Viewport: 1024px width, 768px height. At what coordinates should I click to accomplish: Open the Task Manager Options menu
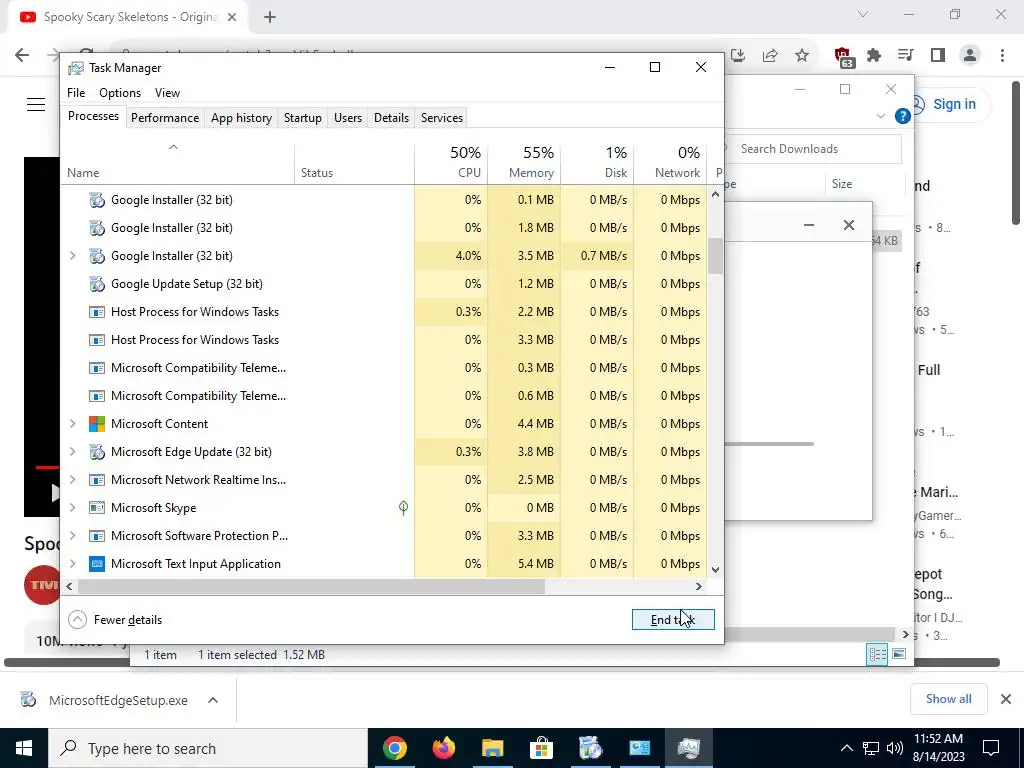tap(120, 93)
